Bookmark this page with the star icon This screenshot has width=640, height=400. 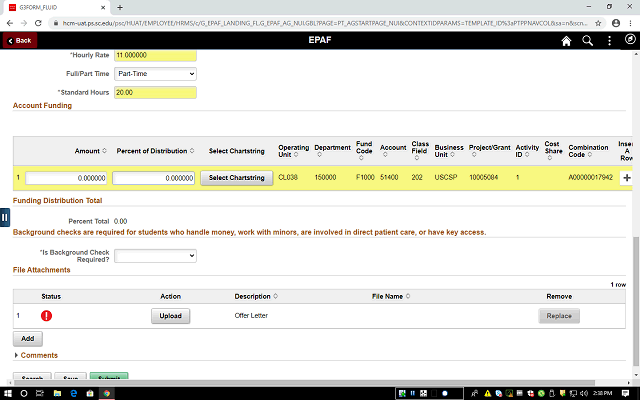598,23
